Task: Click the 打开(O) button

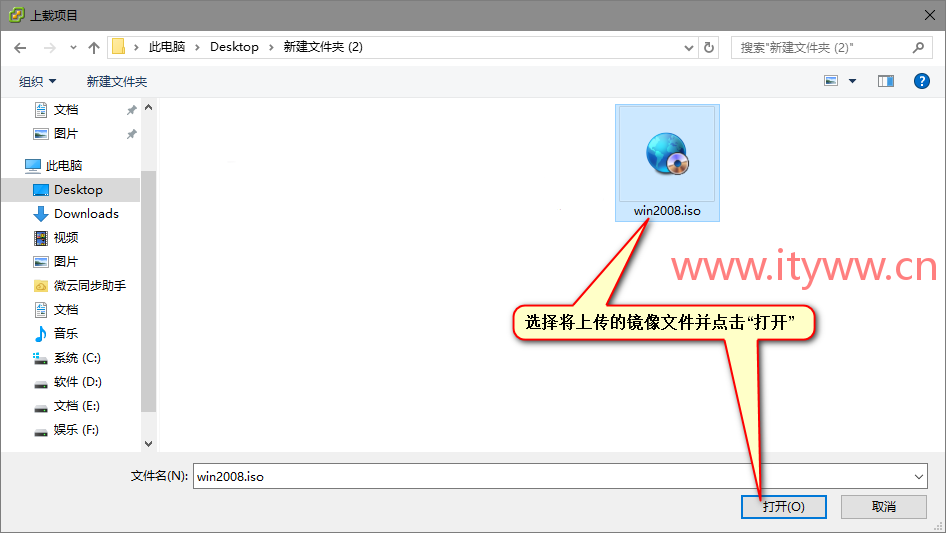Action: point(784,506)
